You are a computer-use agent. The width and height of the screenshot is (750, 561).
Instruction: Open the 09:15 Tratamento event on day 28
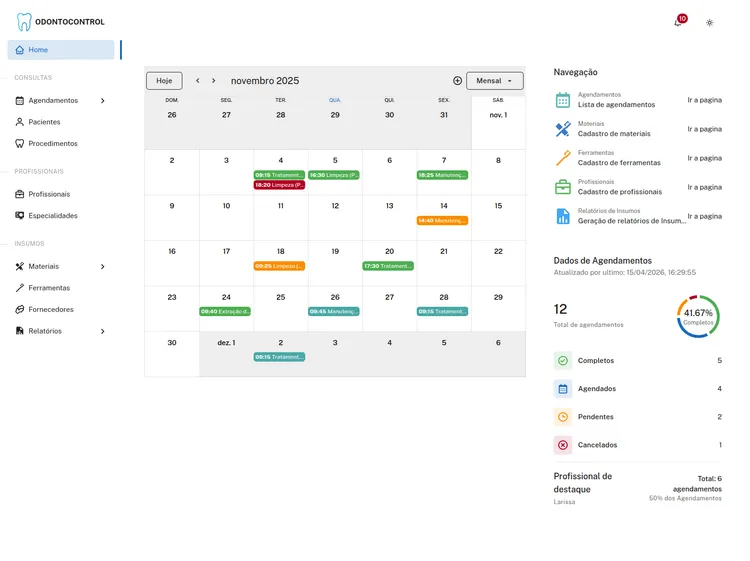pyautogui.click(x=442, y=311)
